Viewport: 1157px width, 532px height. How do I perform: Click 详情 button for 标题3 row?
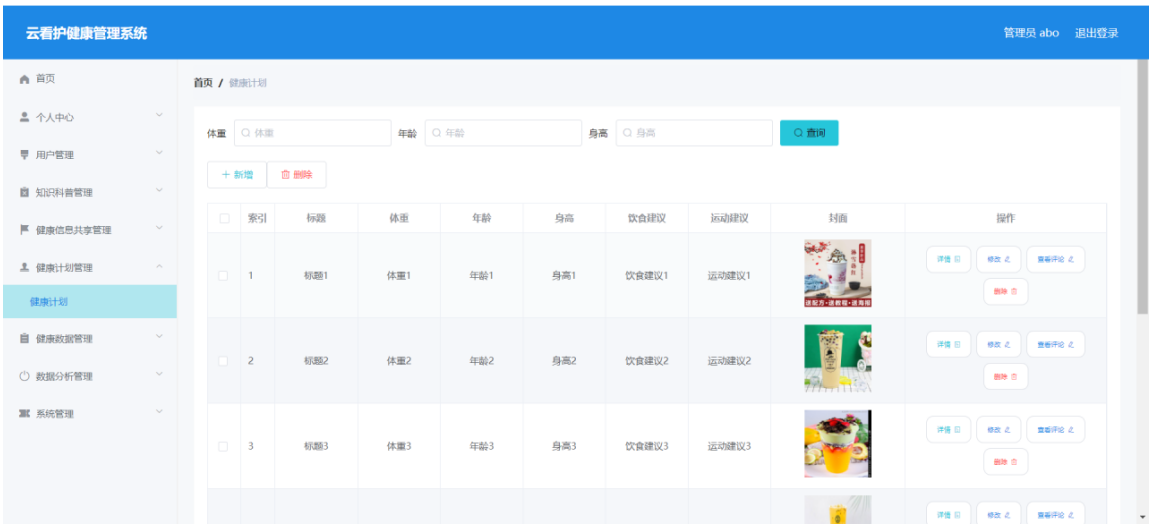pyautogui.click(x=948, y=429)
